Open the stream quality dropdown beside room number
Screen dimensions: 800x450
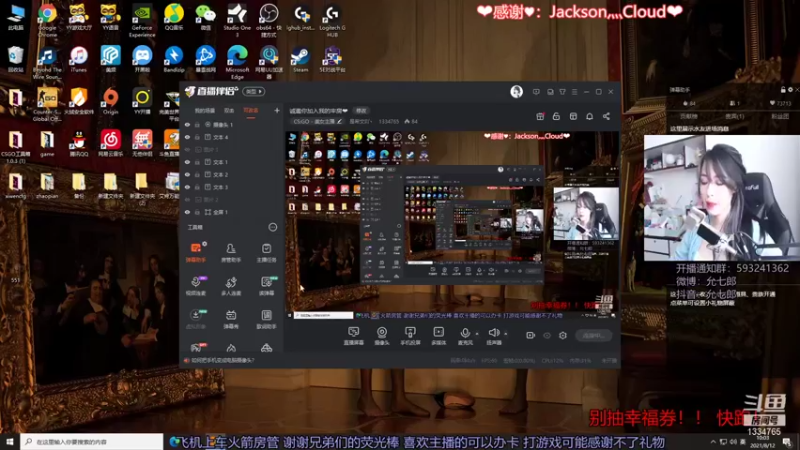click(360, 121)
